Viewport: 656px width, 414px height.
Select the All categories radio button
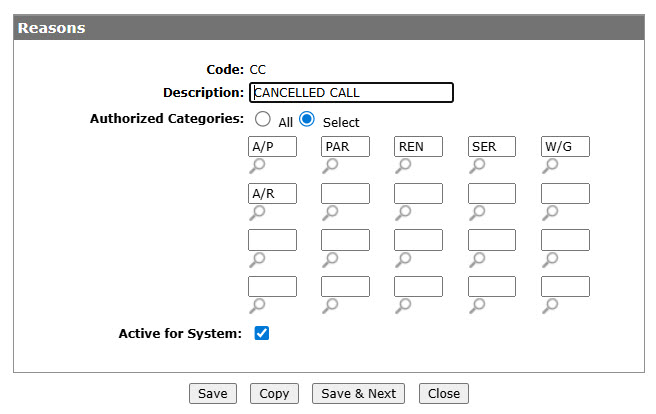[x=263, y=119]
